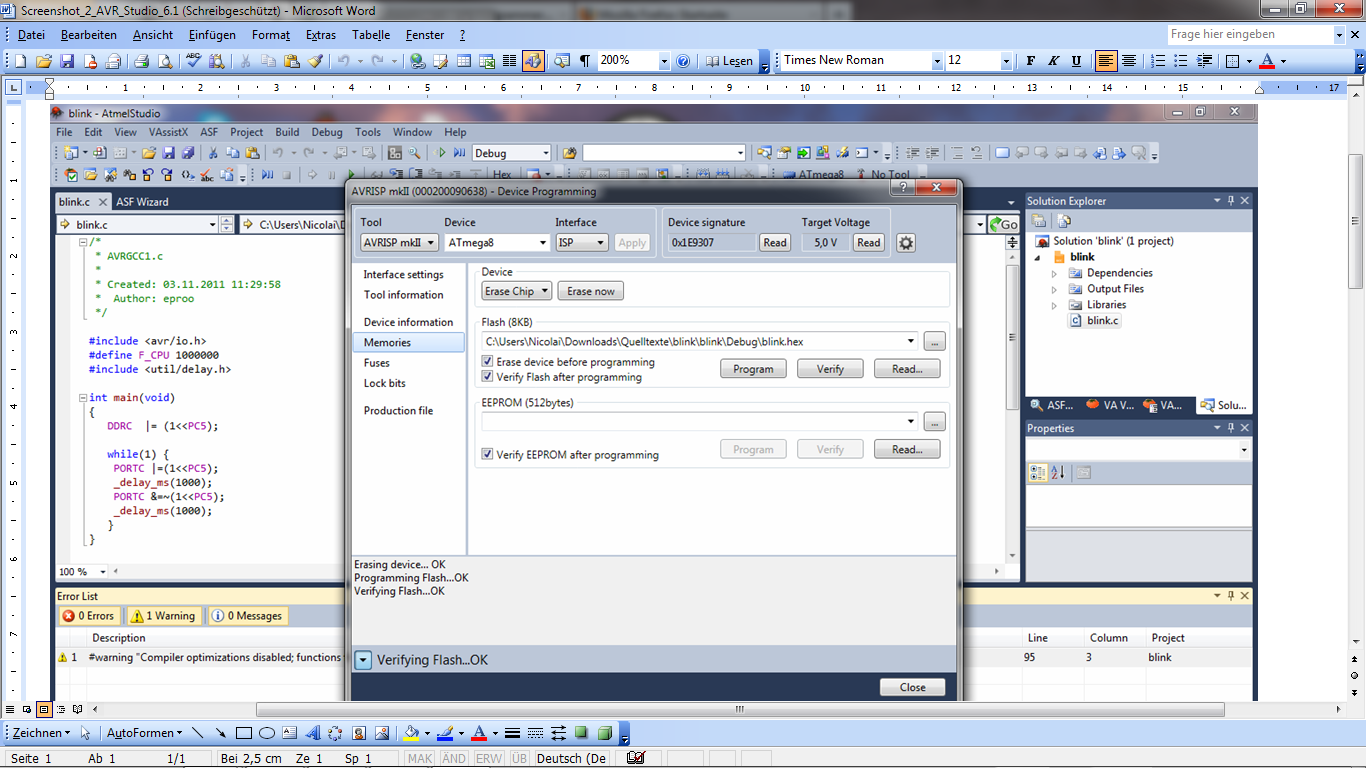
Task: Open the 200% zoom dropdown
Action: [x=663, y=61]
